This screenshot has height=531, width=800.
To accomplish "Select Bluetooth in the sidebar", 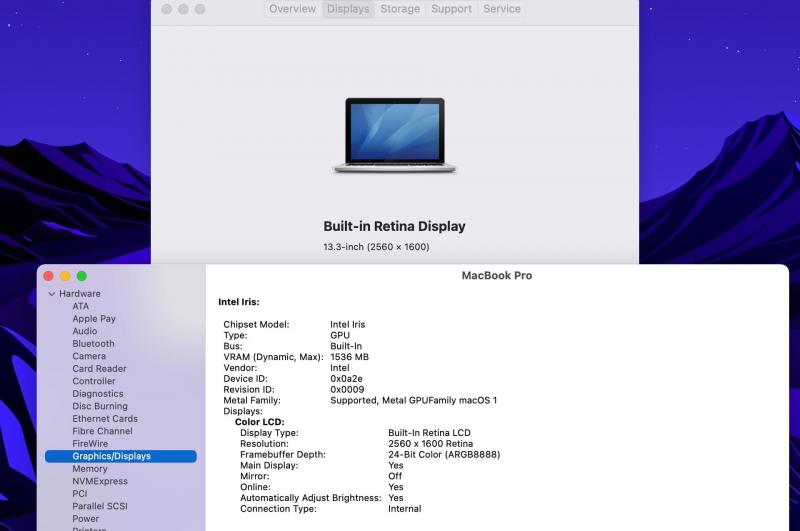I will tap(93, 344).
